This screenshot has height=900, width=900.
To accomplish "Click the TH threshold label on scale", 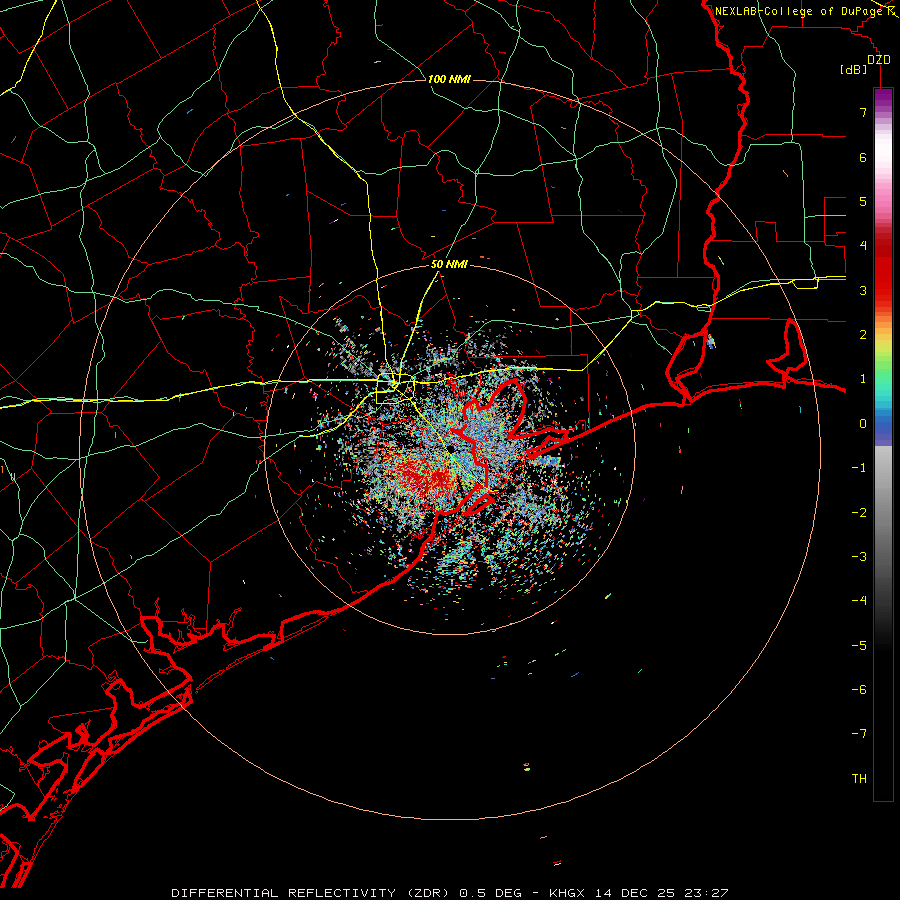I will (859, 779).
